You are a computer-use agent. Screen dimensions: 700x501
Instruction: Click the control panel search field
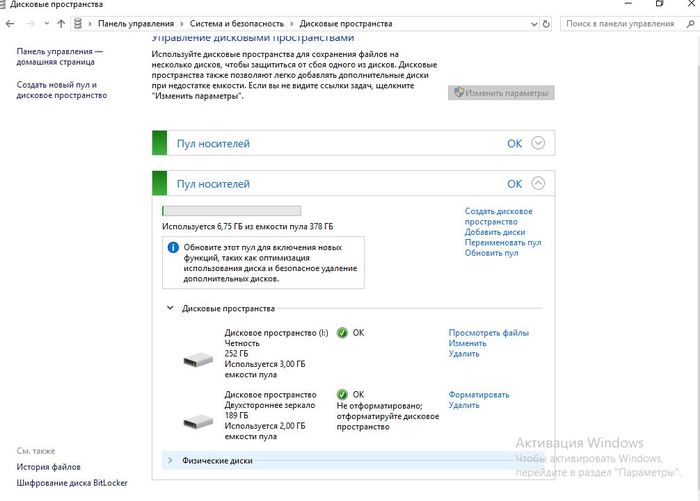[x=629, y=24]
